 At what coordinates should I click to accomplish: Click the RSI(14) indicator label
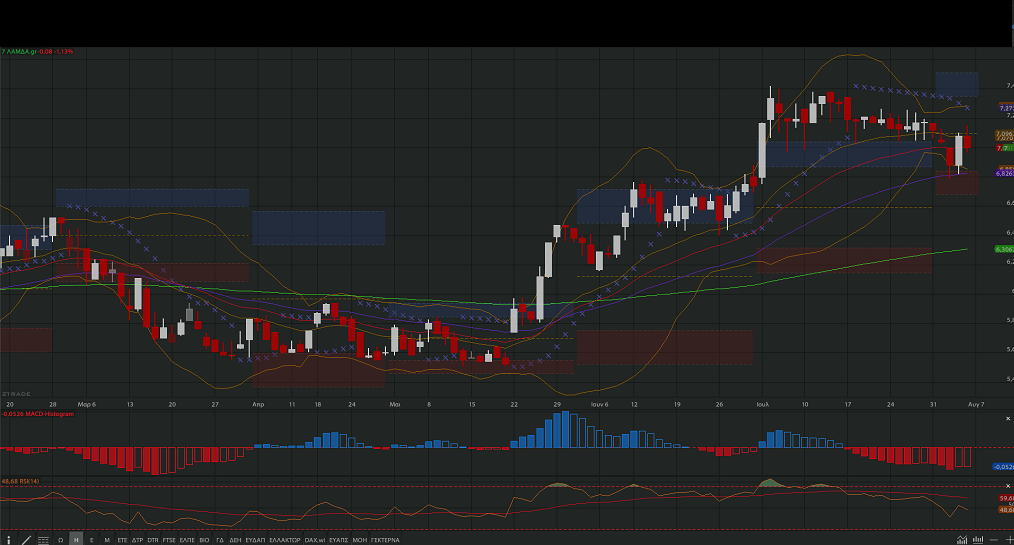point(29,482)
